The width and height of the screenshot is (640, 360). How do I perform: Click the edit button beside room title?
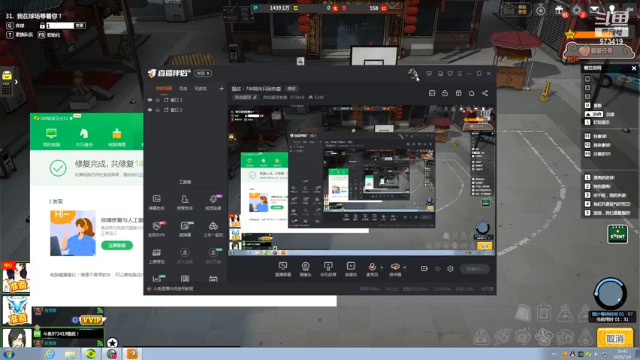tap(291, 89)
